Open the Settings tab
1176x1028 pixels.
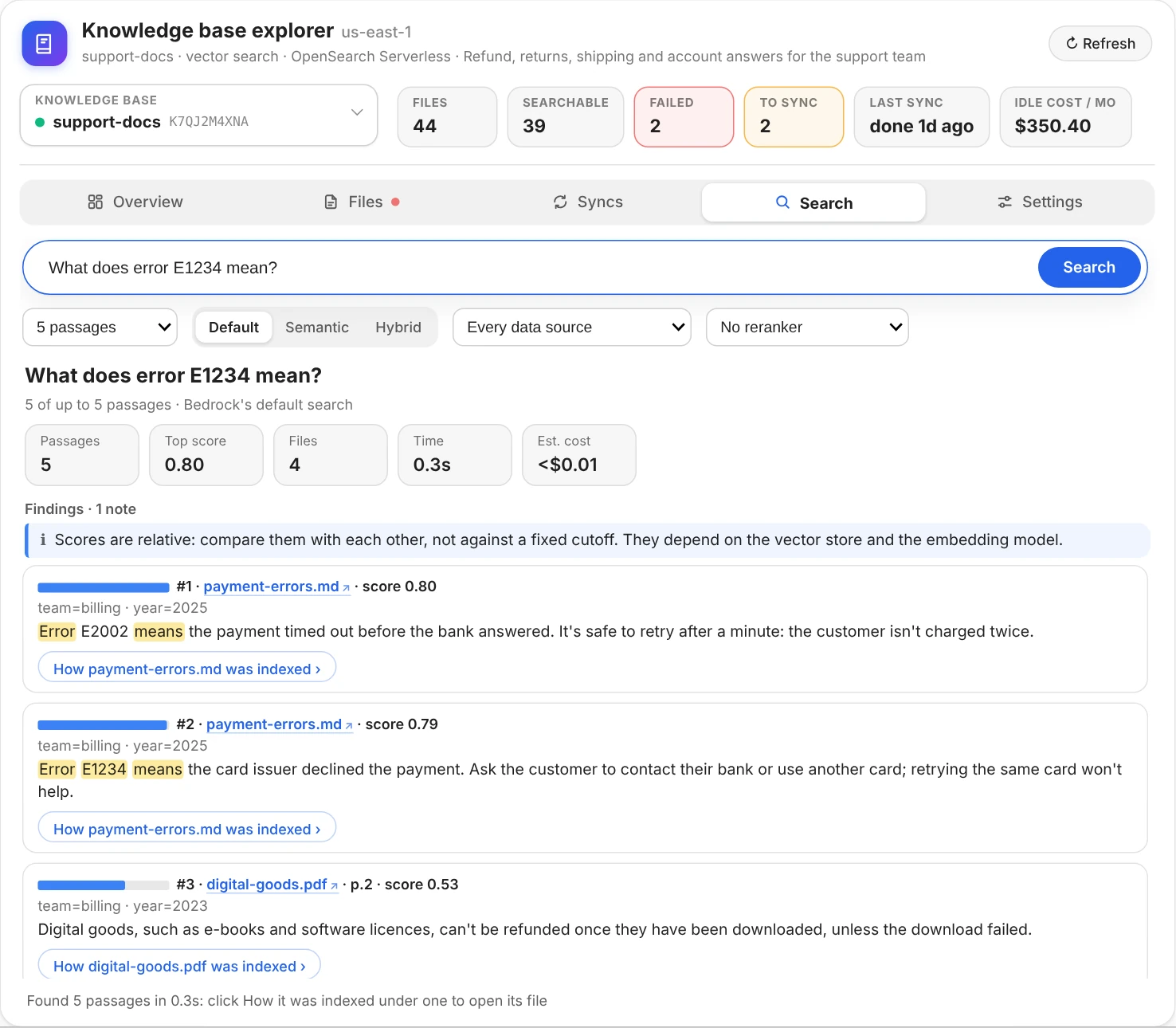pos(1040,202)
